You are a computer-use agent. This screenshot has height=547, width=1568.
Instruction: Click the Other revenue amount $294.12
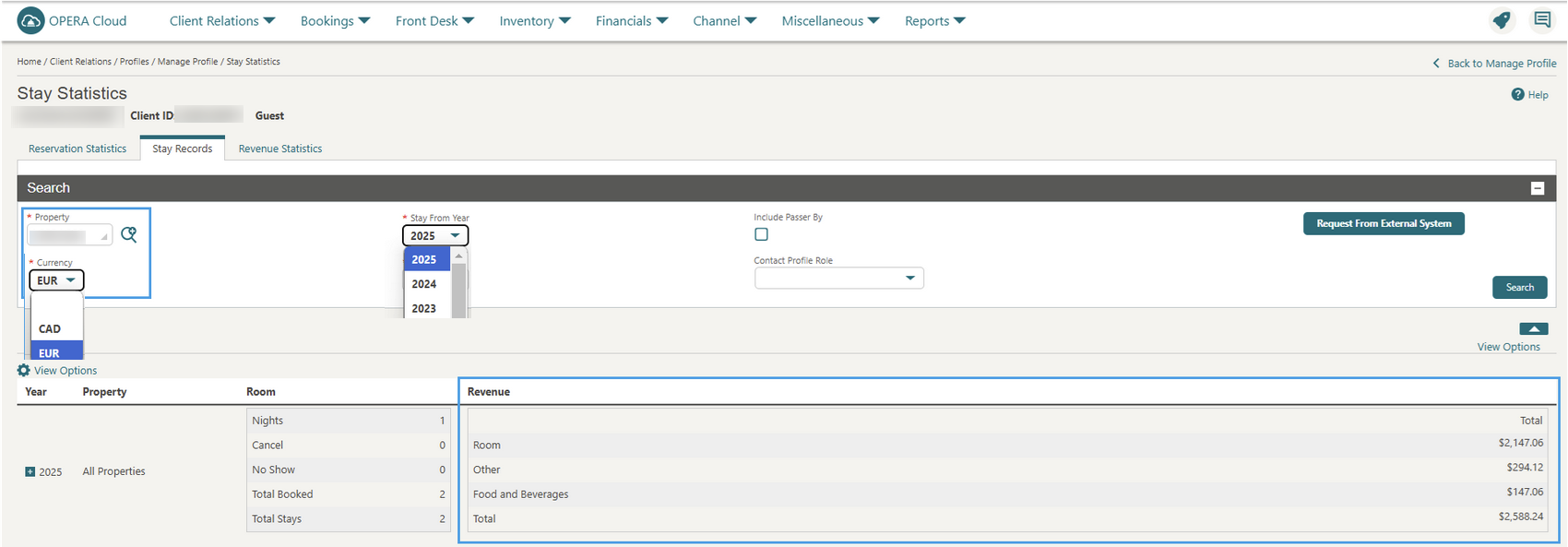[x=1525, y=468]
